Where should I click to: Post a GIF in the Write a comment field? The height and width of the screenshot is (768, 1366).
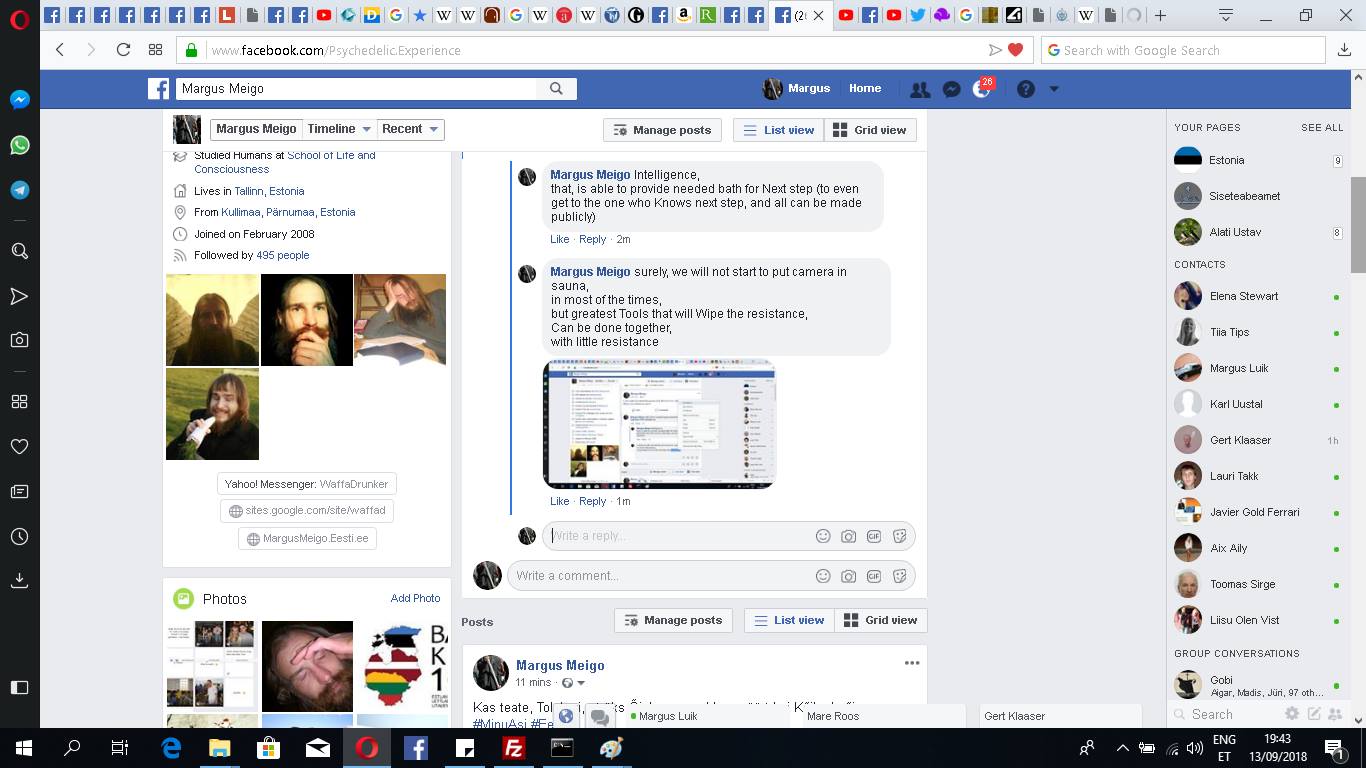(874, 576)
